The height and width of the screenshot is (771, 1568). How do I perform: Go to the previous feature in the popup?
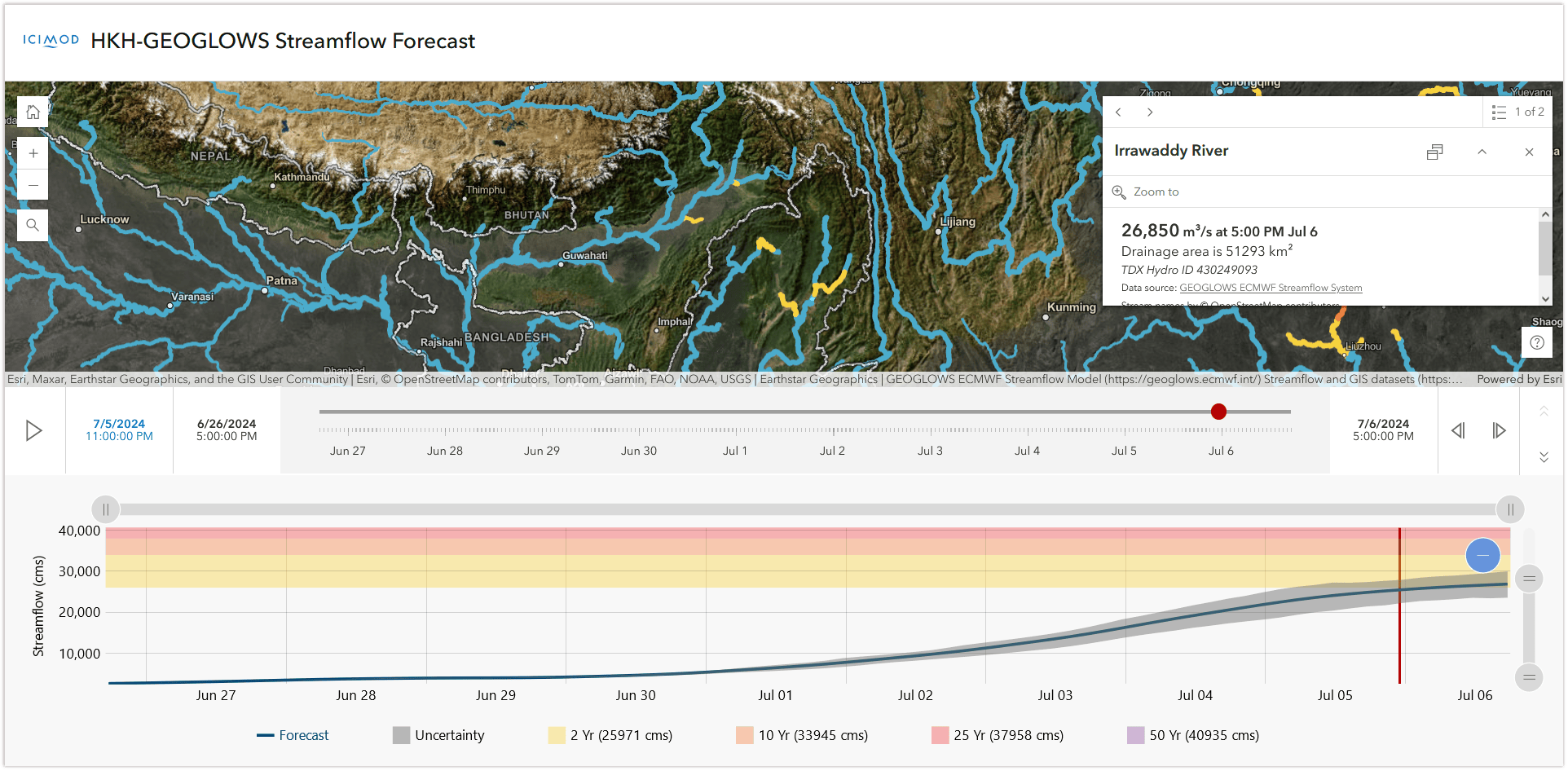pos(1117,112)
